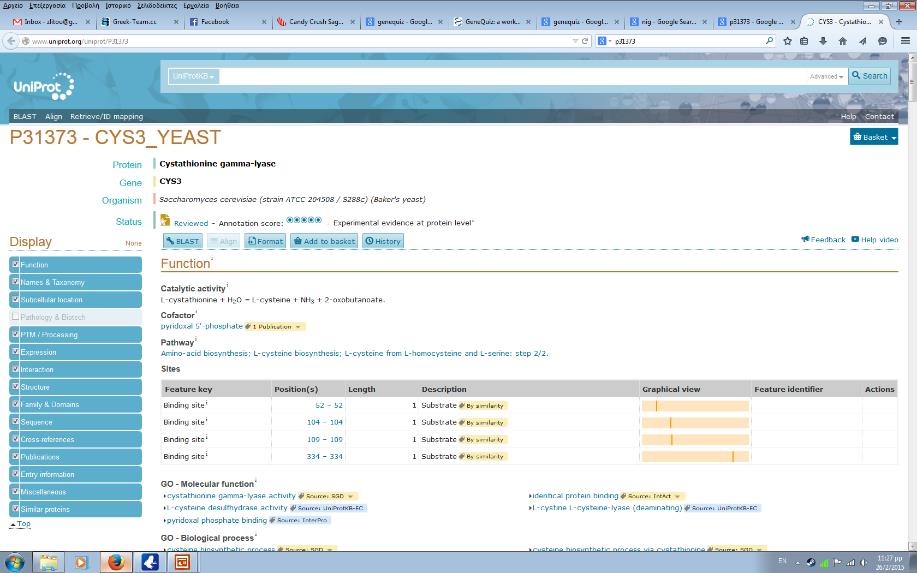Select display None link
Viewport: 917px width, 573px height.
(133, 243)
